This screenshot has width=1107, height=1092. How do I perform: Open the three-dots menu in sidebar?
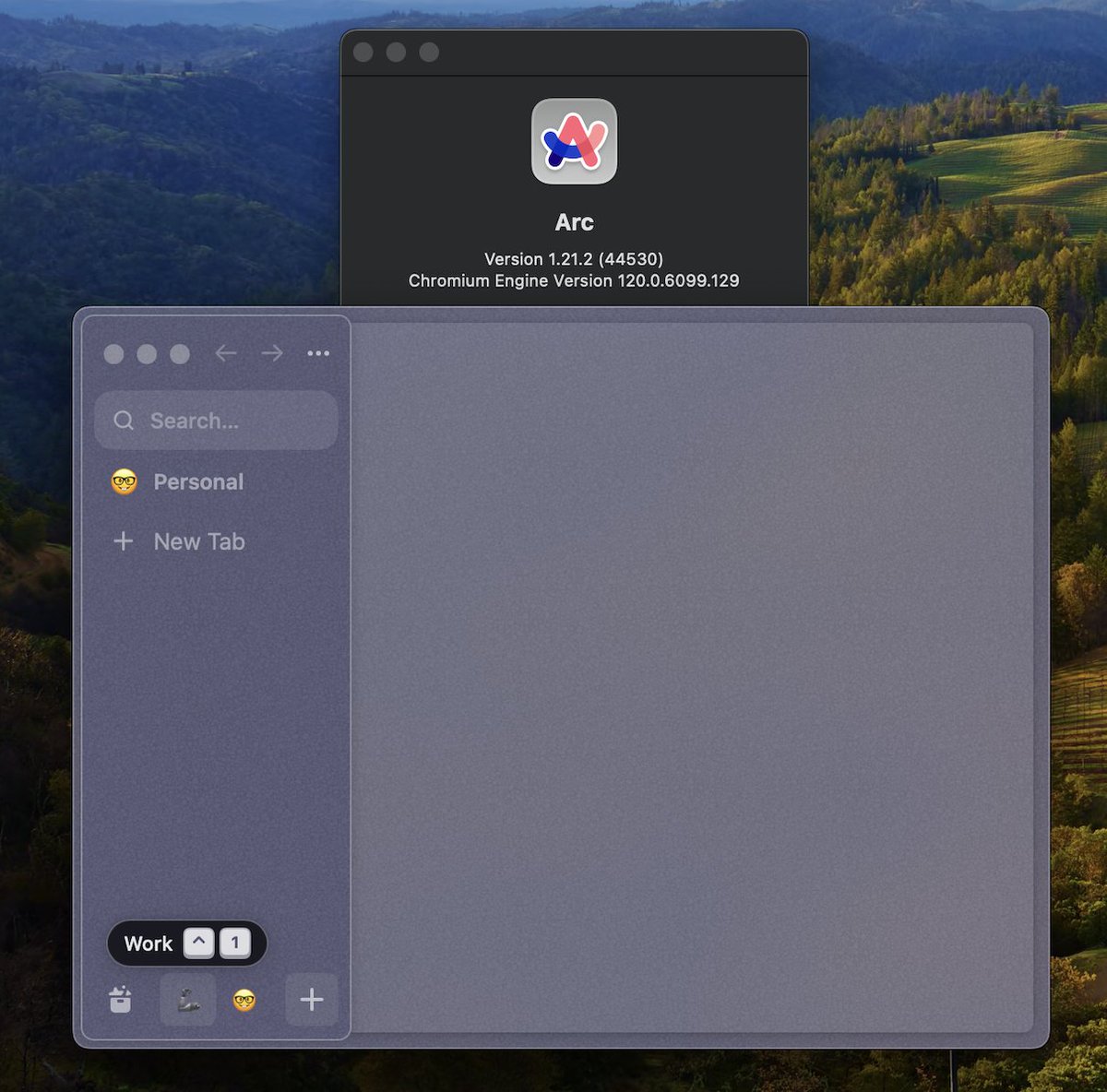click(x=318, y=353)
